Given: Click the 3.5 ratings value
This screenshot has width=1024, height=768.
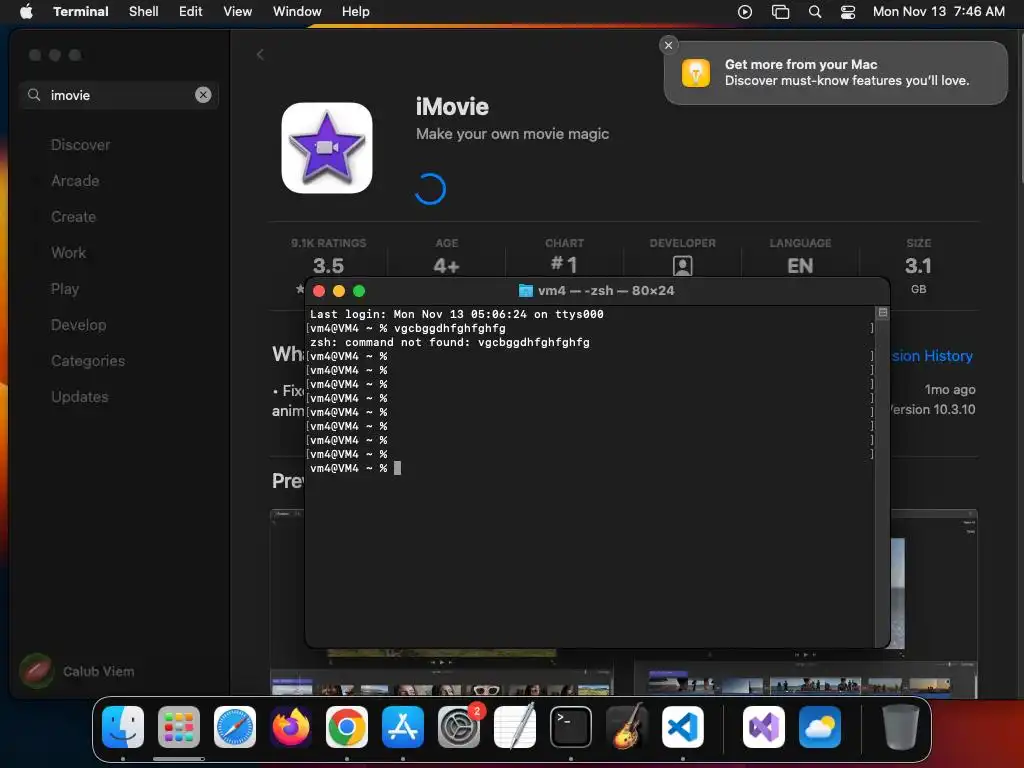Looking at the screenshot, I should tap(328, 266).
